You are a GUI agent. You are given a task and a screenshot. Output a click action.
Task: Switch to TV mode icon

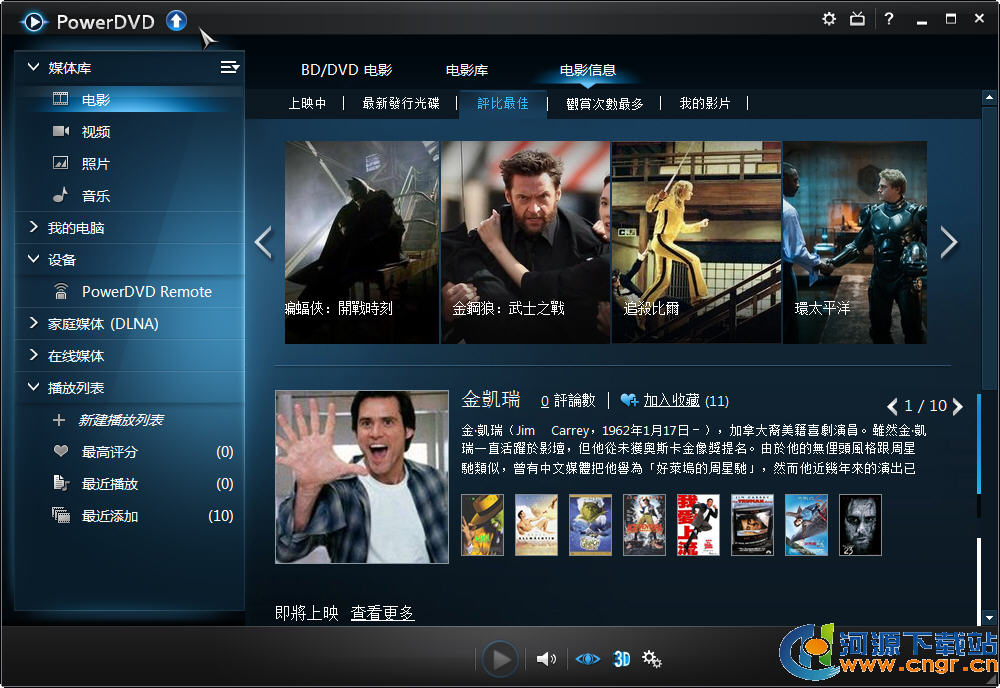pos(858,19)
